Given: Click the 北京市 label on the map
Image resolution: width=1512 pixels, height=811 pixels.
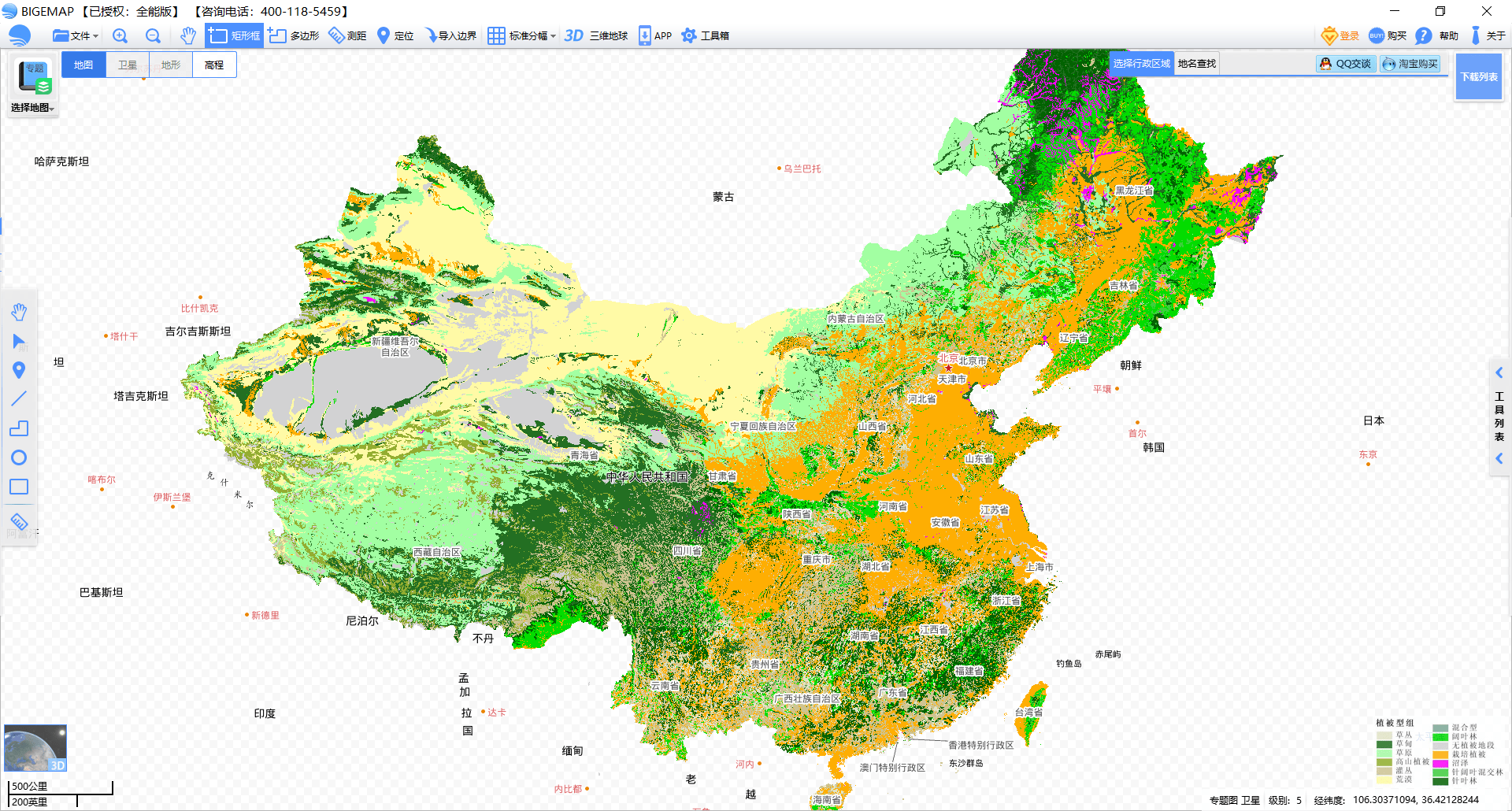Looking at the screenshot, I should (973, 361).
